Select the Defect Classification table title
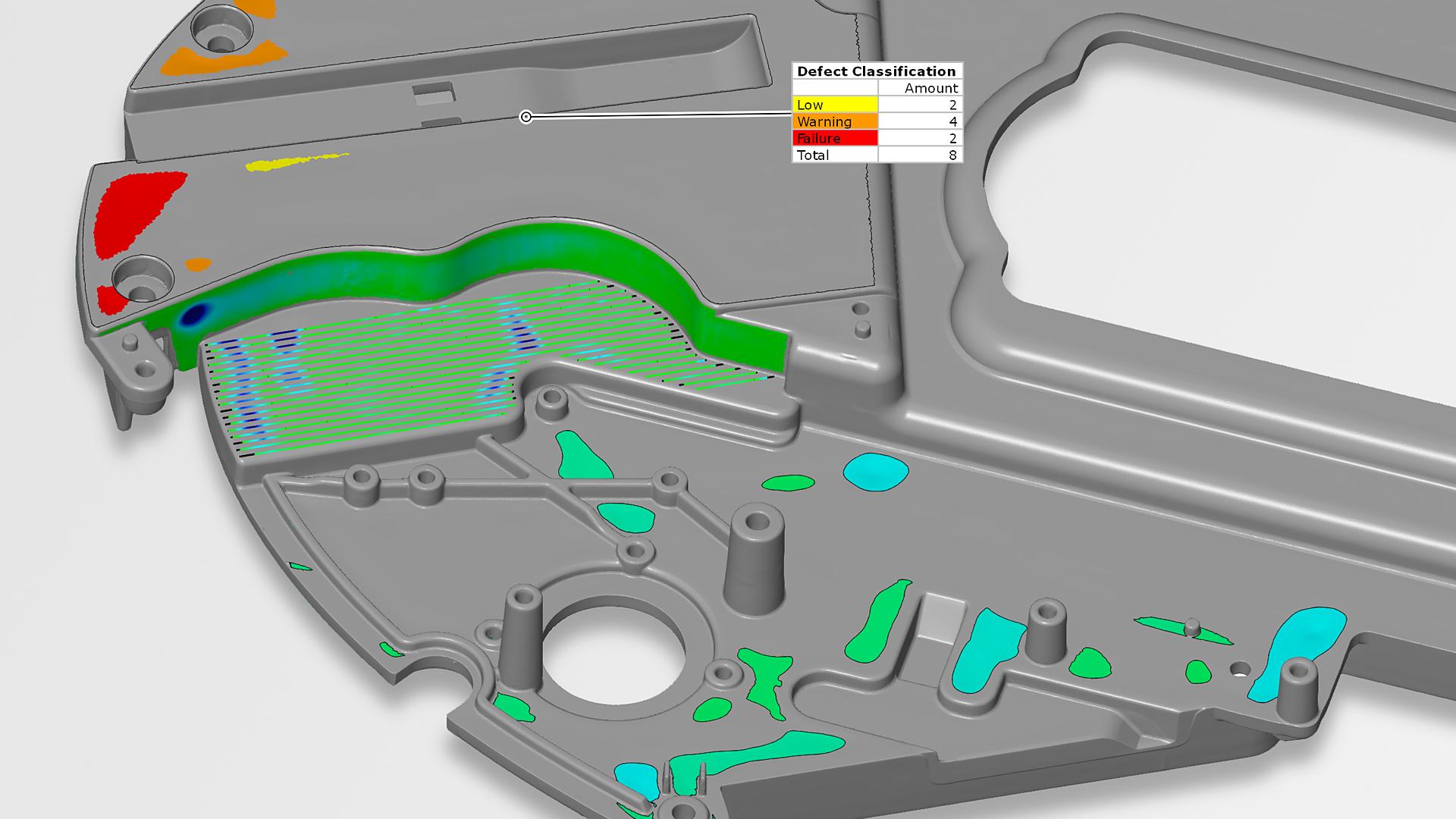1456x819 pixels. click(877, 71)
